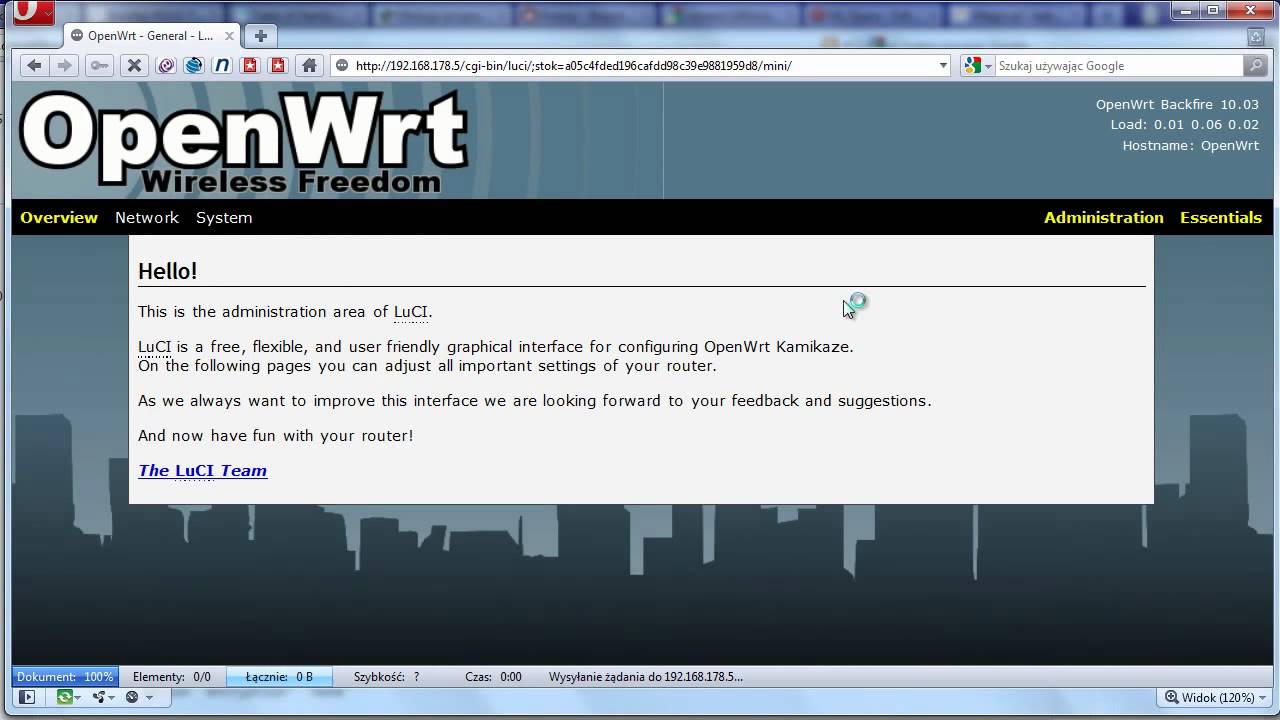Minimize the Opera browser window
1280x720 pixels.
pos(1185,10)
